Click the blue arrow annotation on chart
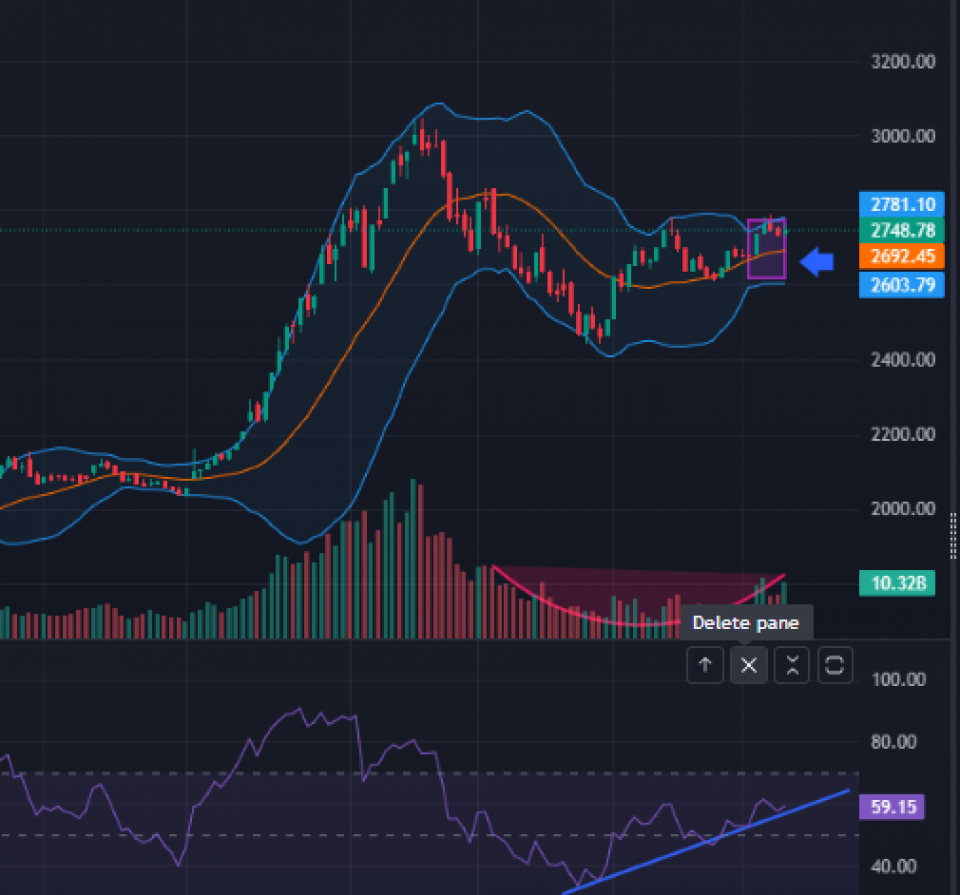 click(820, 263)
